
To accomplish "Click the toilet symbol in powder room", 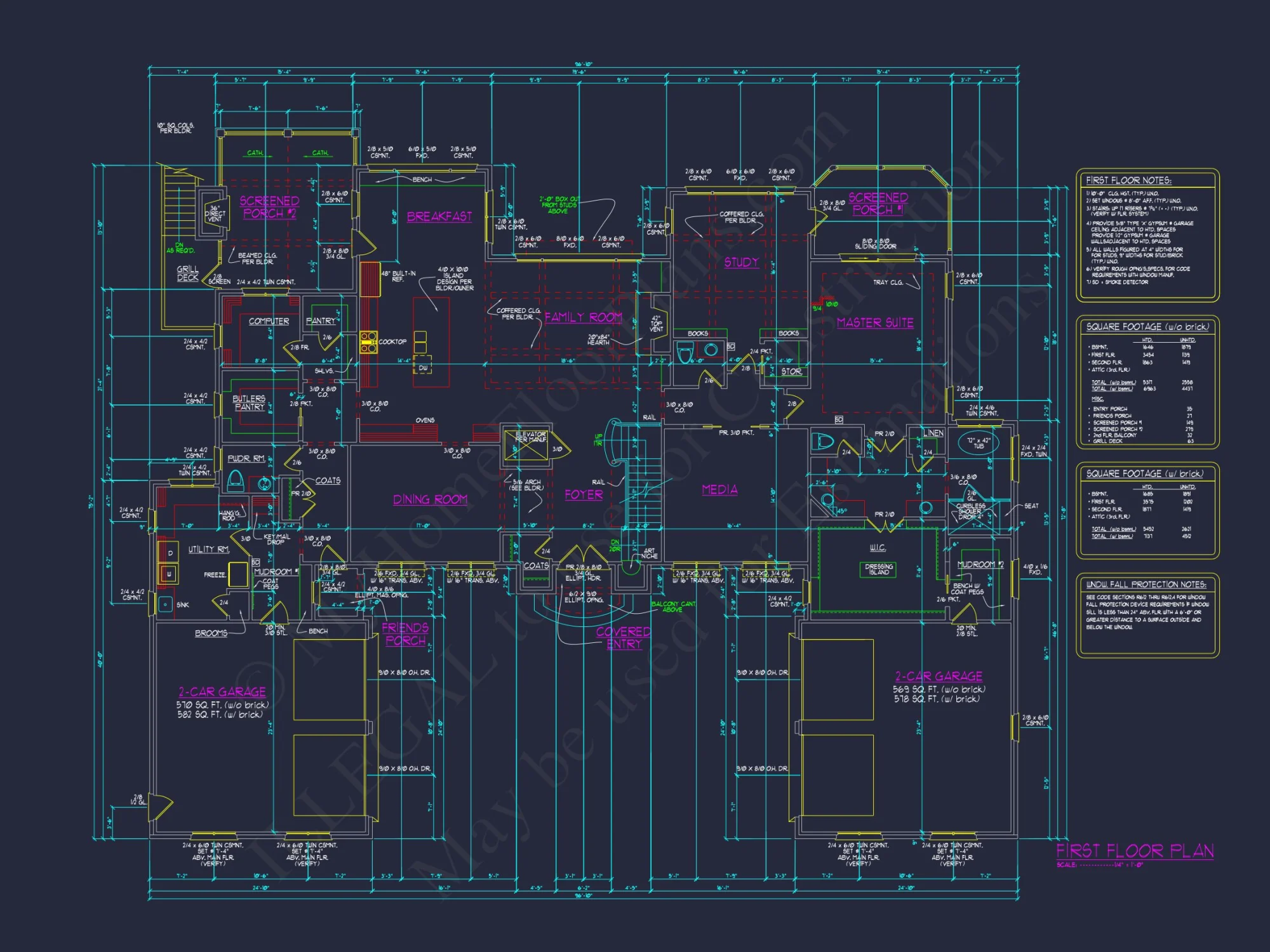I will tap(236, 480).
